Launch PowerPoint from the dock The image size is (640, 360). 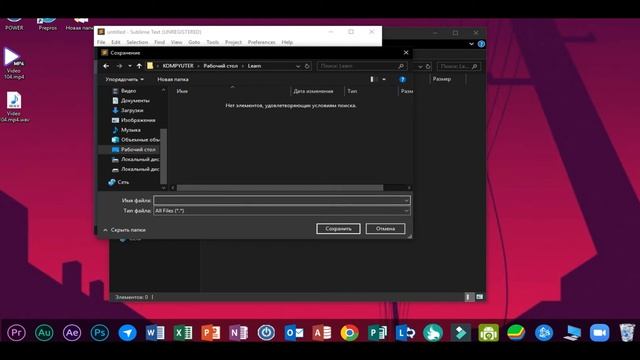[211, 333]
